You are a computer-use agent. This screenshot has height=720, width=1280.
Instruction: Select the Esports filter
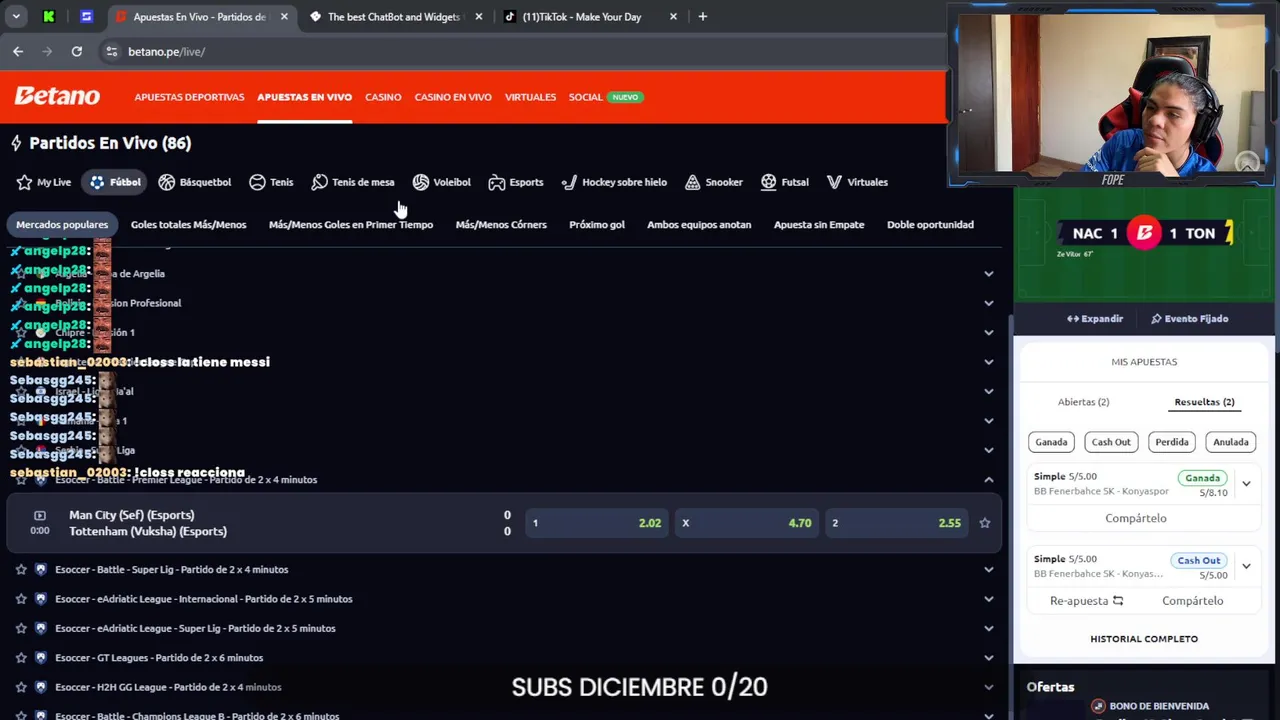516,182
